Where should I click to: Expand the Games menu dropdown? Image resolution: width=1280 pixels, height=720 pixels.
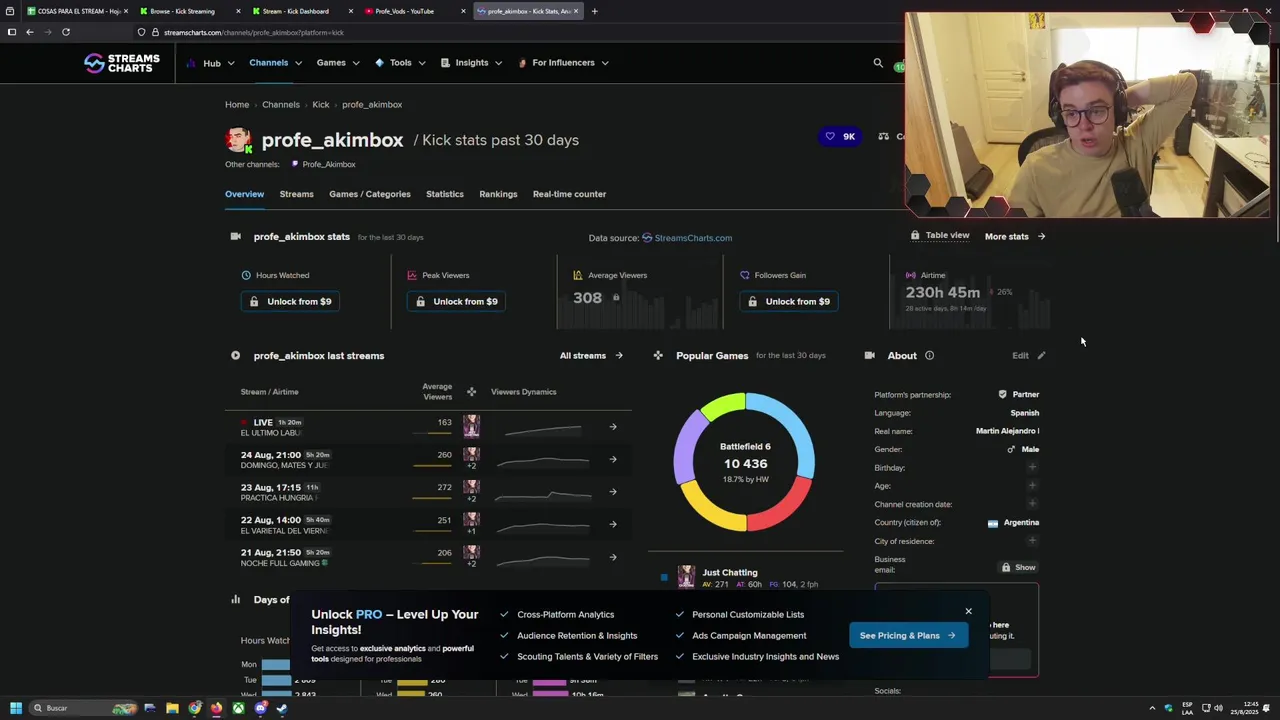338,63
